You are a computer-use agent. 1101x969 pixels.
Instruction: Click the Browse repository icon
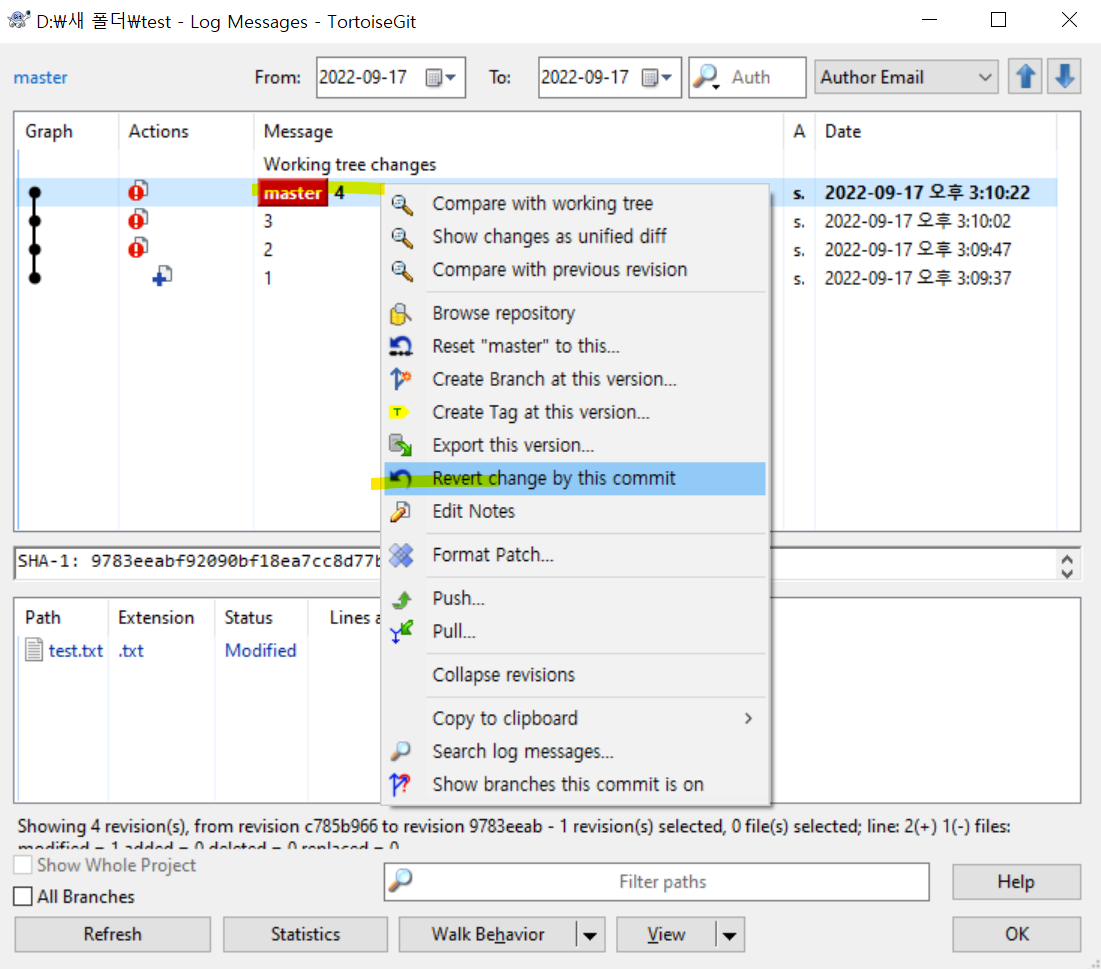pos(400,314)
